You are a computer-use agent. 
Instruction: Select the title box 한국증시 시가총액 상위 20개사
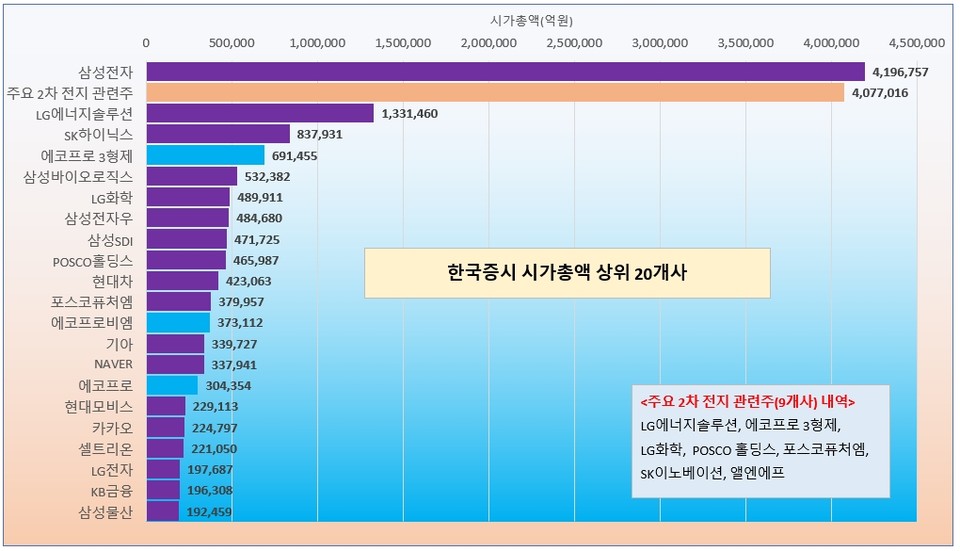(567, 273)
